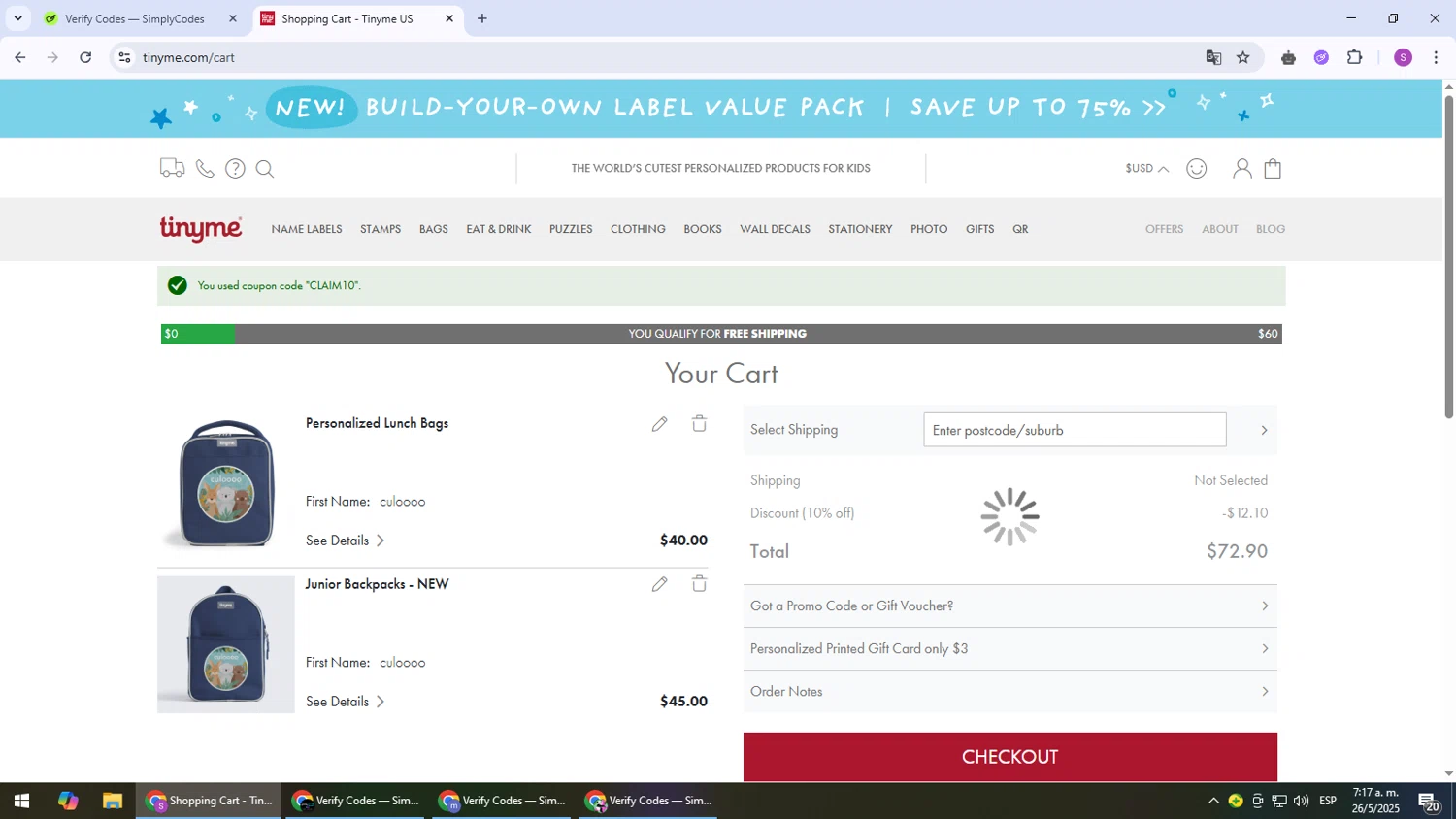Open the user account icon

point(1241,169)
